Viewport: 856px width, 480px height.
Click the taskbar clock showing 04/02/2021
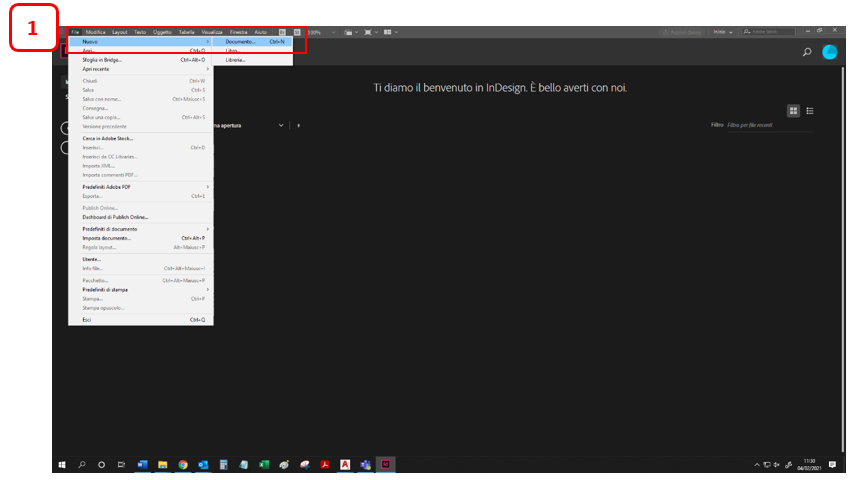tap(809, 465)
